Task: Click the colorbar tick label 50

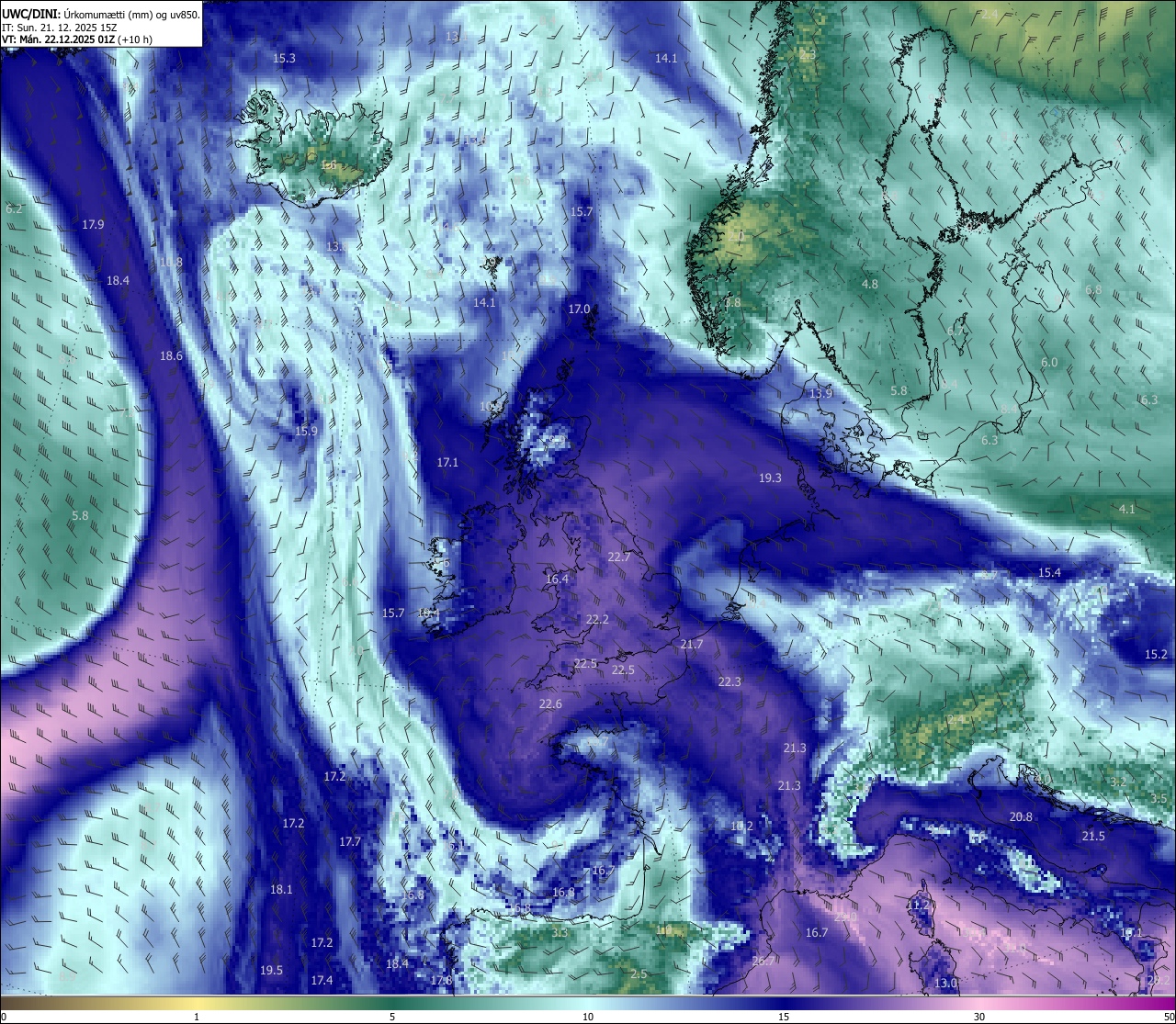Action: tap(1169, 1017)
